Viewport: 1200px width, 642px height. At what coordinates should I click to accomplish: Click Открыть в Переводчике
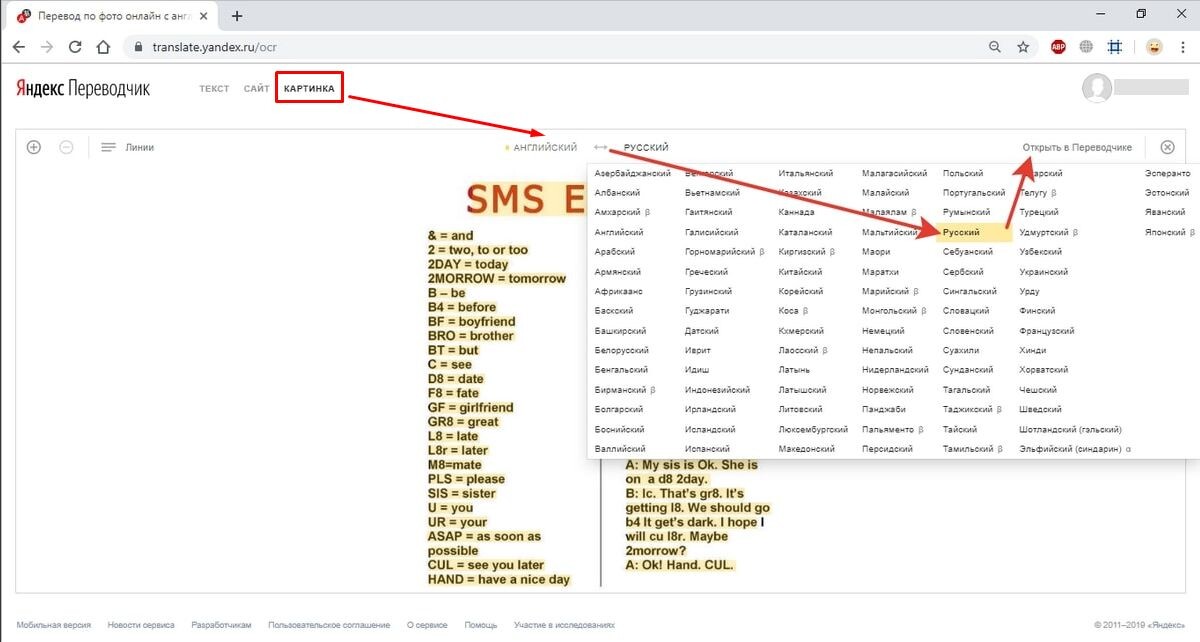point(1077,148)
